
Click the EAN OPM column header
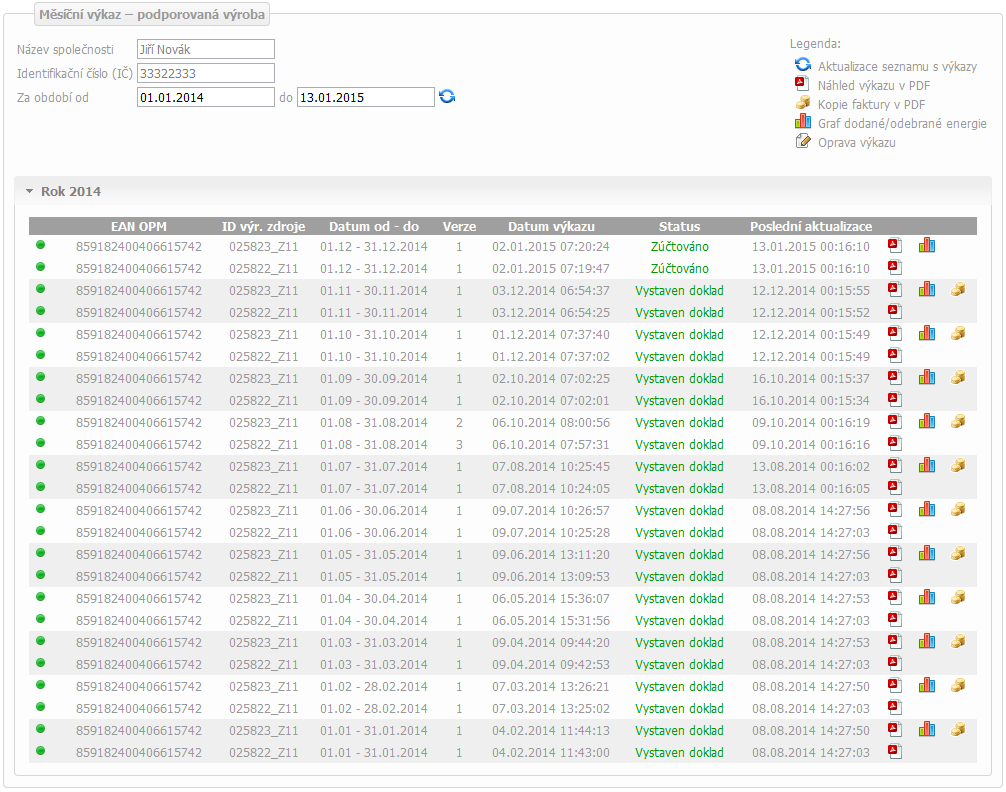[x=139, y=226]
